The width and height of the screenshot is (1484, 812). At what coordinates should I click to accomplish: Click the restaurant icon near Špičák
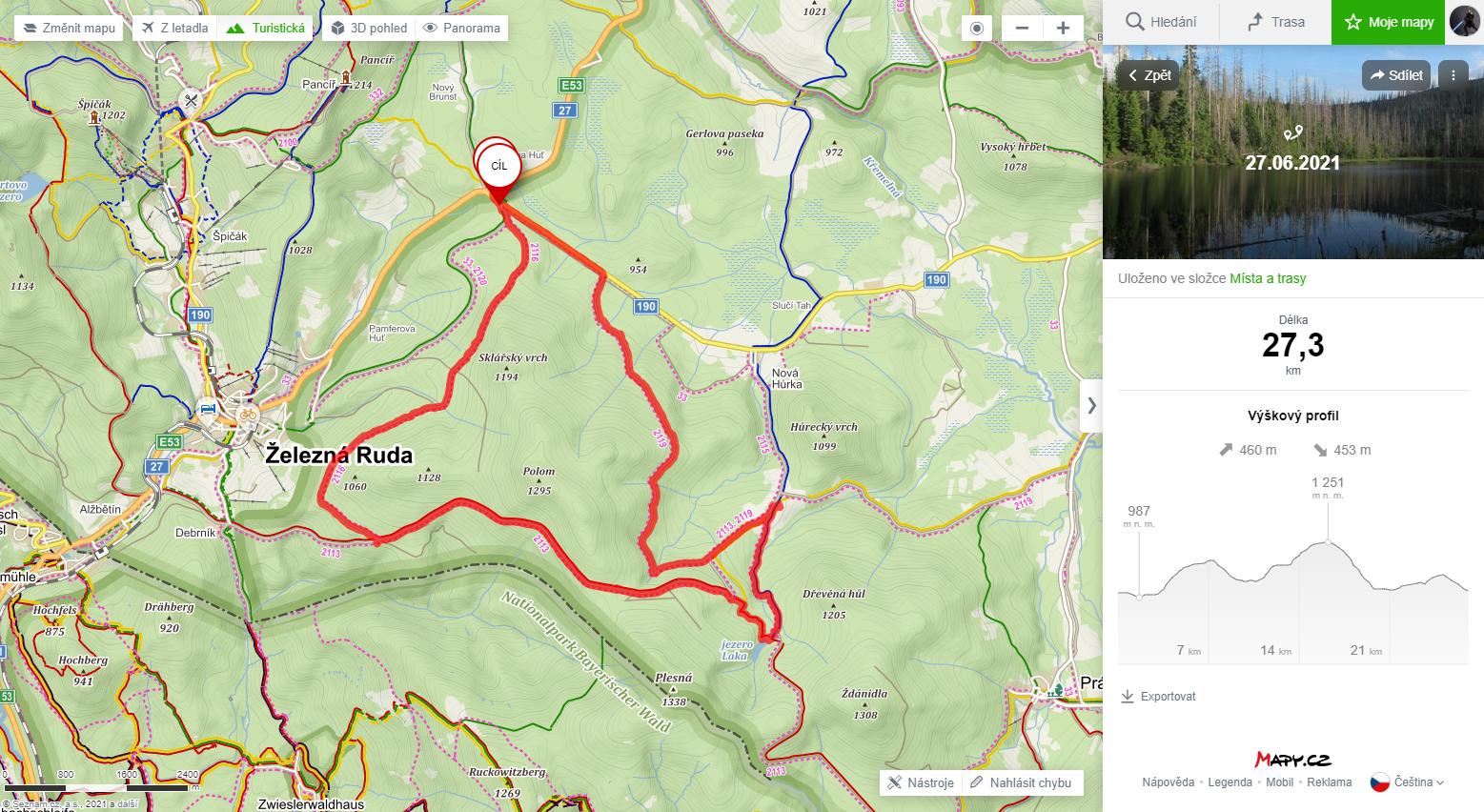click(x=192, y=99)
